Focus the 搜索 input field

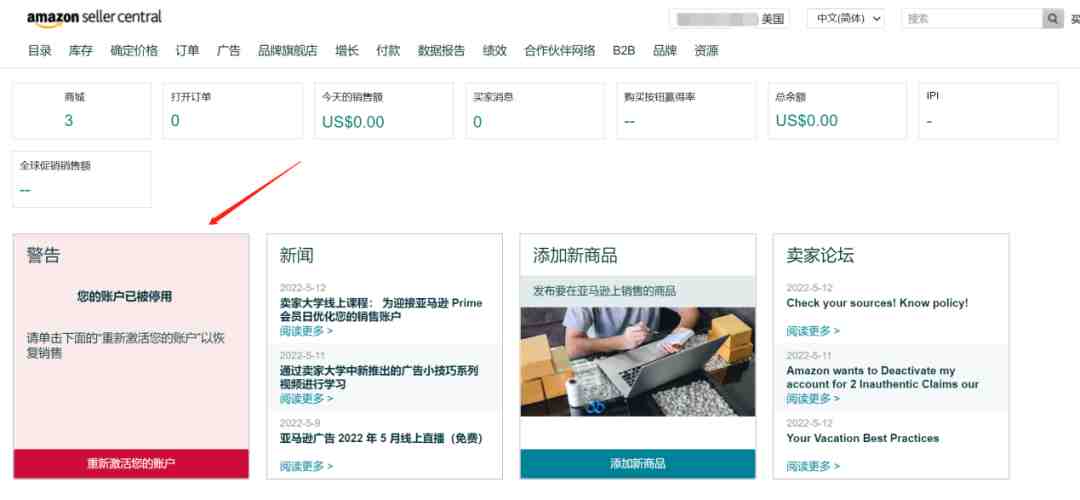972,19
